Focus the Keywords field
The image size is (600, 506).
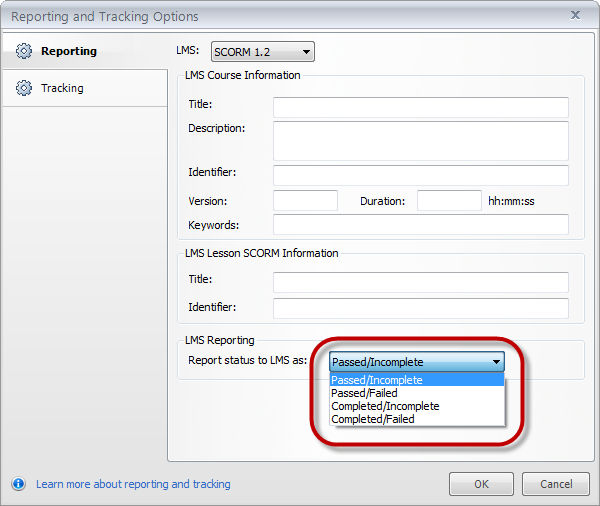pyautogui.click(x=421, y=224)
